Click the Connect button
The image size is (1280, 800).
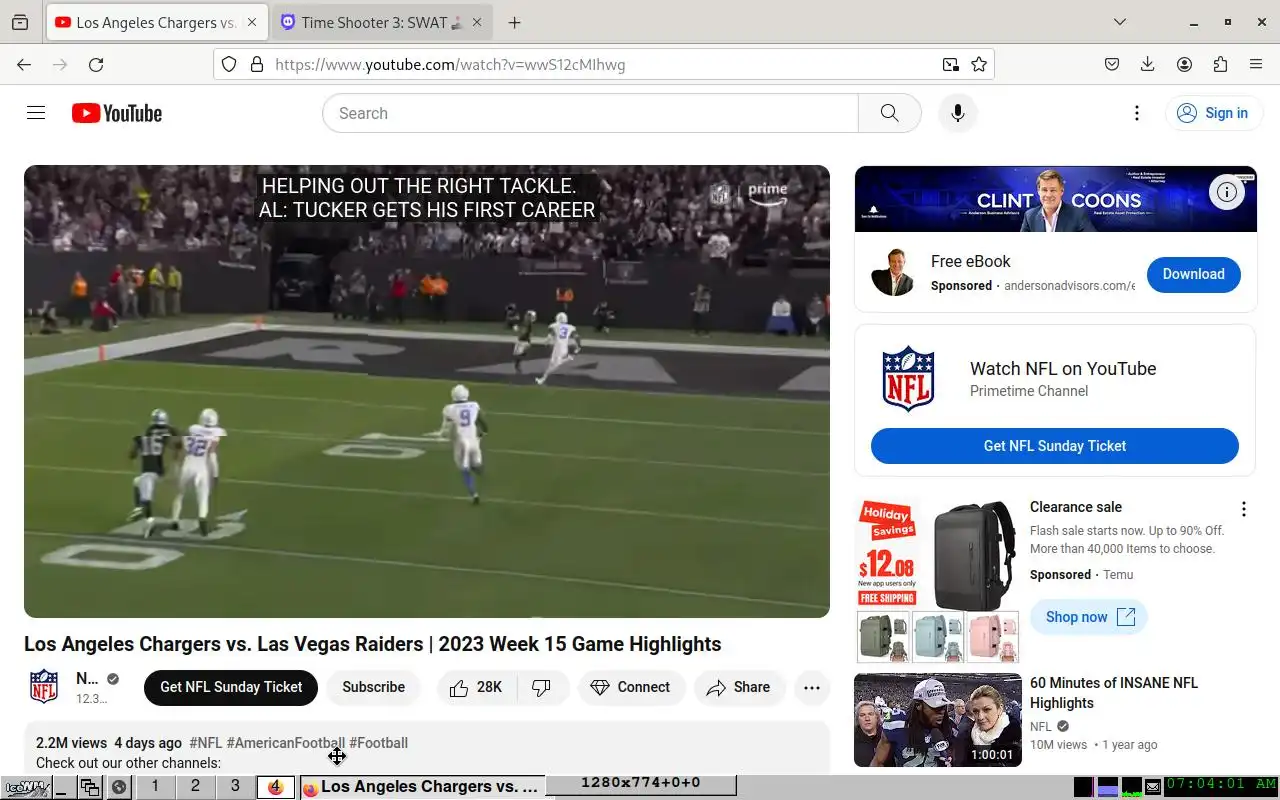(631, 687)
